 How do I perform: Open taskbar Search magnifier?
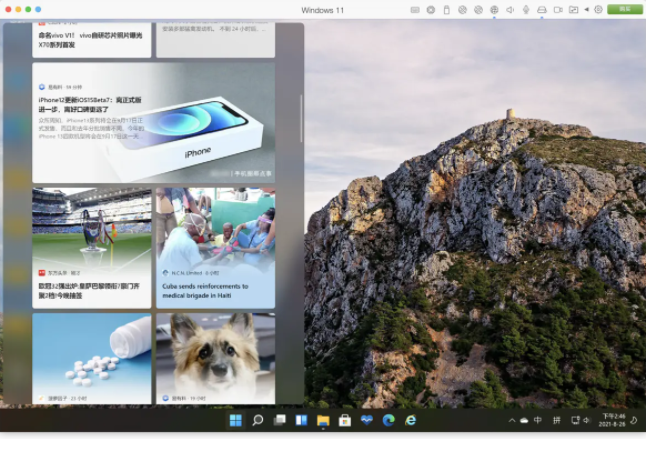257,420
